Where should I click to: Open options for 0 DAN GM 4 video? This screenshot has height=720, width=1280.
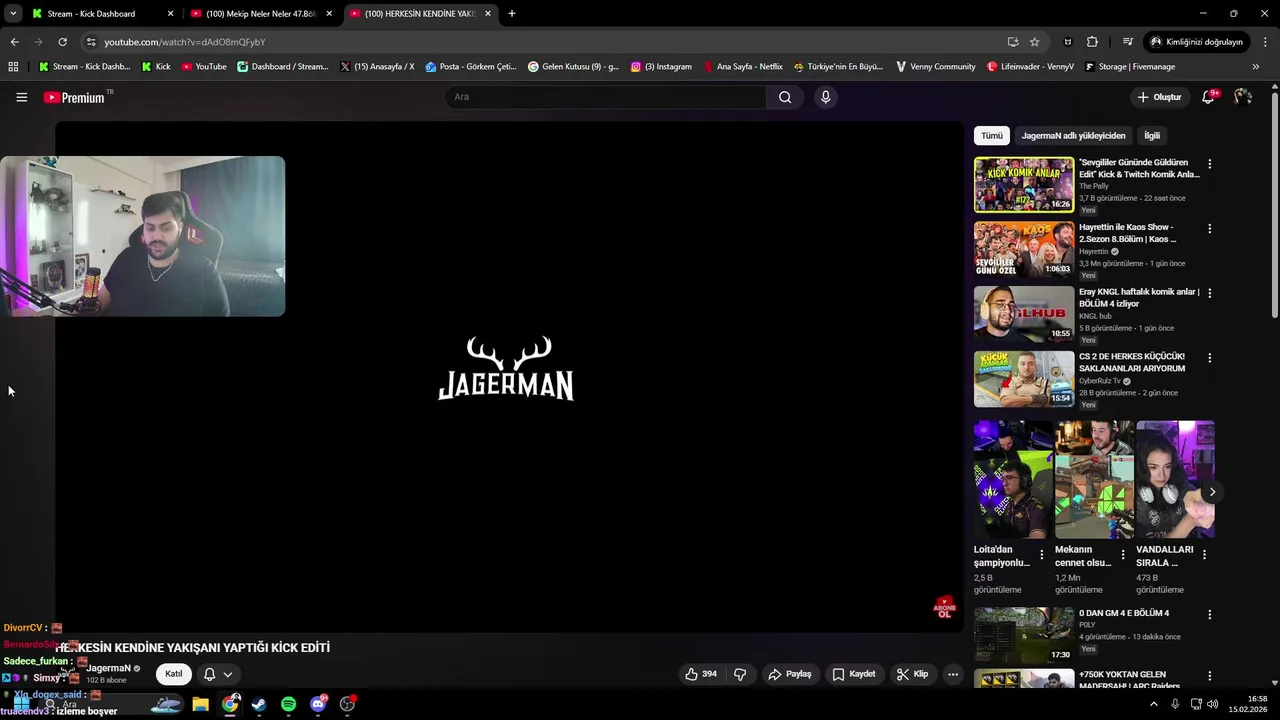tap(1209, 614)
